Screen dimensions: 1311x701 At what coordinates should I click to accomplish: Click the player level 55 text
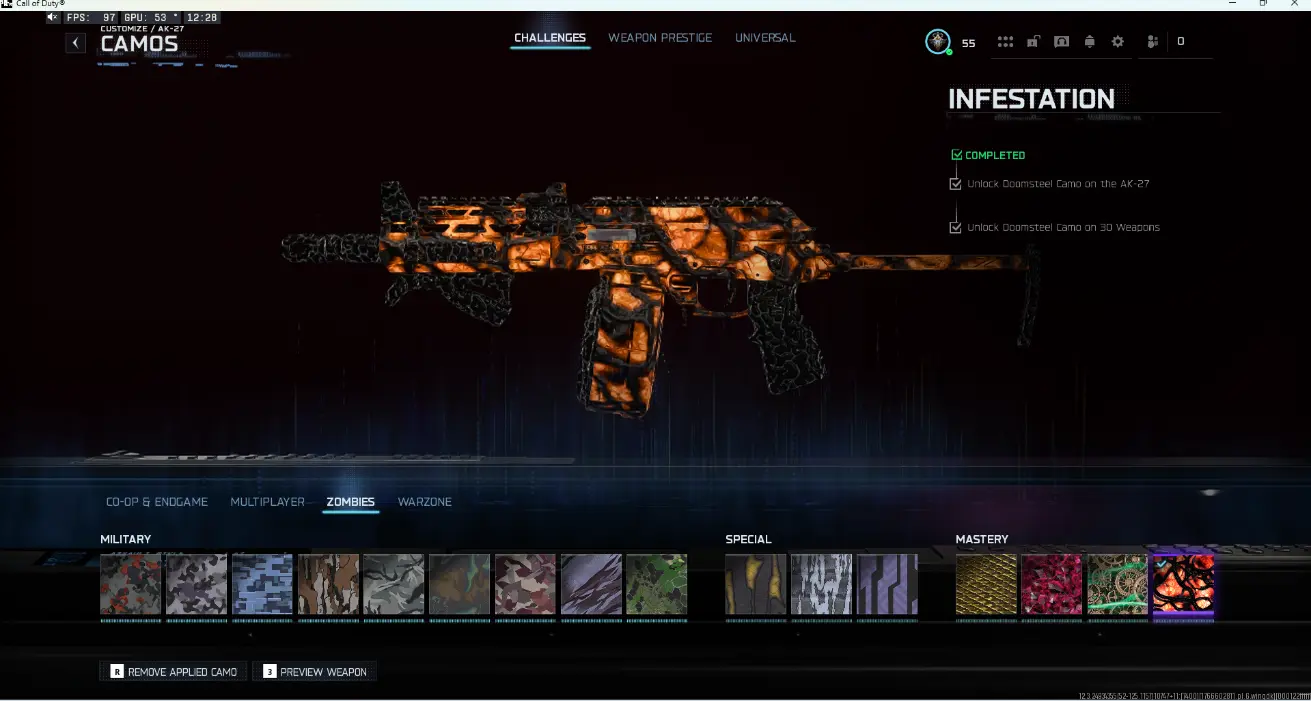coord(968,43)
